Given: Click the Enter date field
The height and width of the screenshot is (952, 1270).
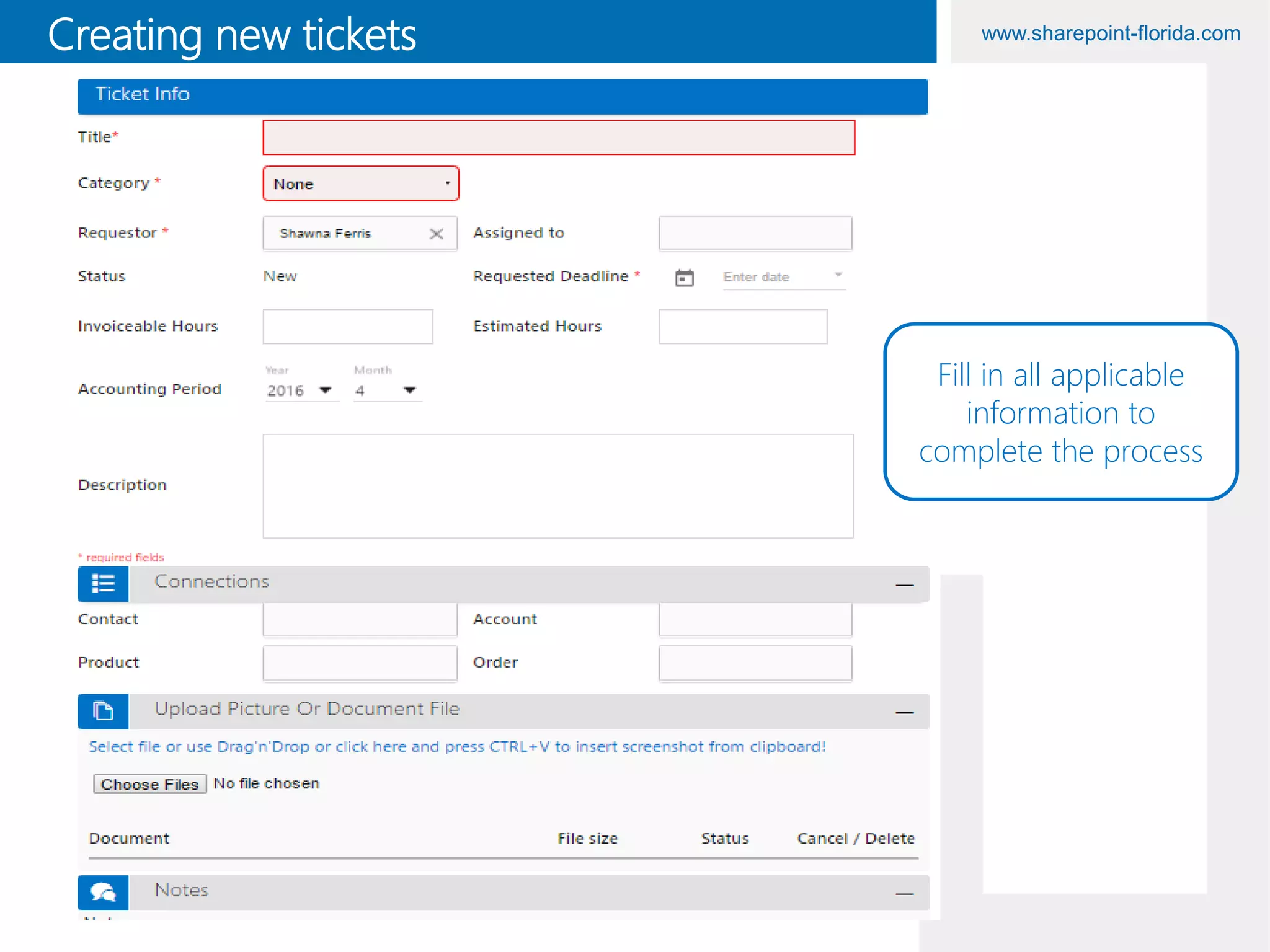Looking at the screenshot, I should [x=784, y=277].
